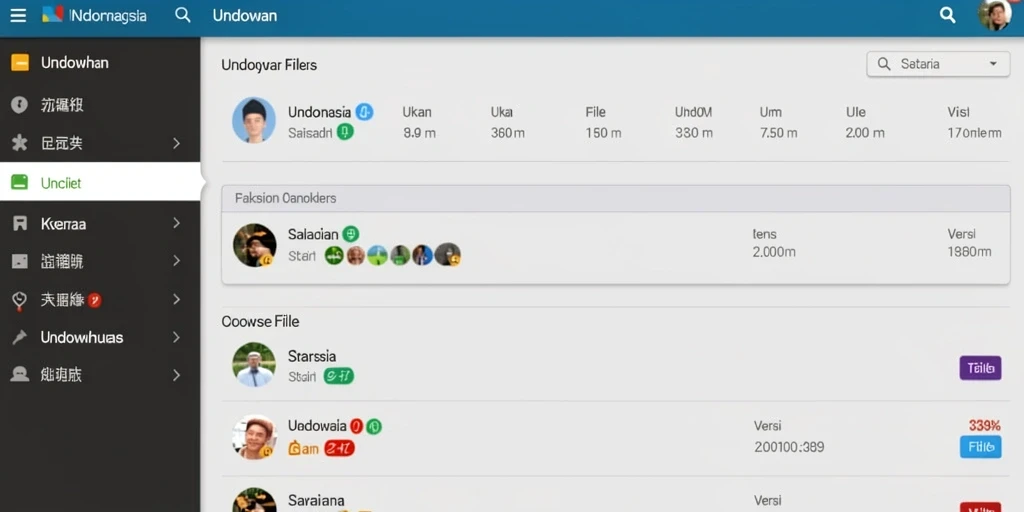Click the green badge next to Salaoian
The width and height of the screenshot is (1024, 512).
[x=351, y=234]
